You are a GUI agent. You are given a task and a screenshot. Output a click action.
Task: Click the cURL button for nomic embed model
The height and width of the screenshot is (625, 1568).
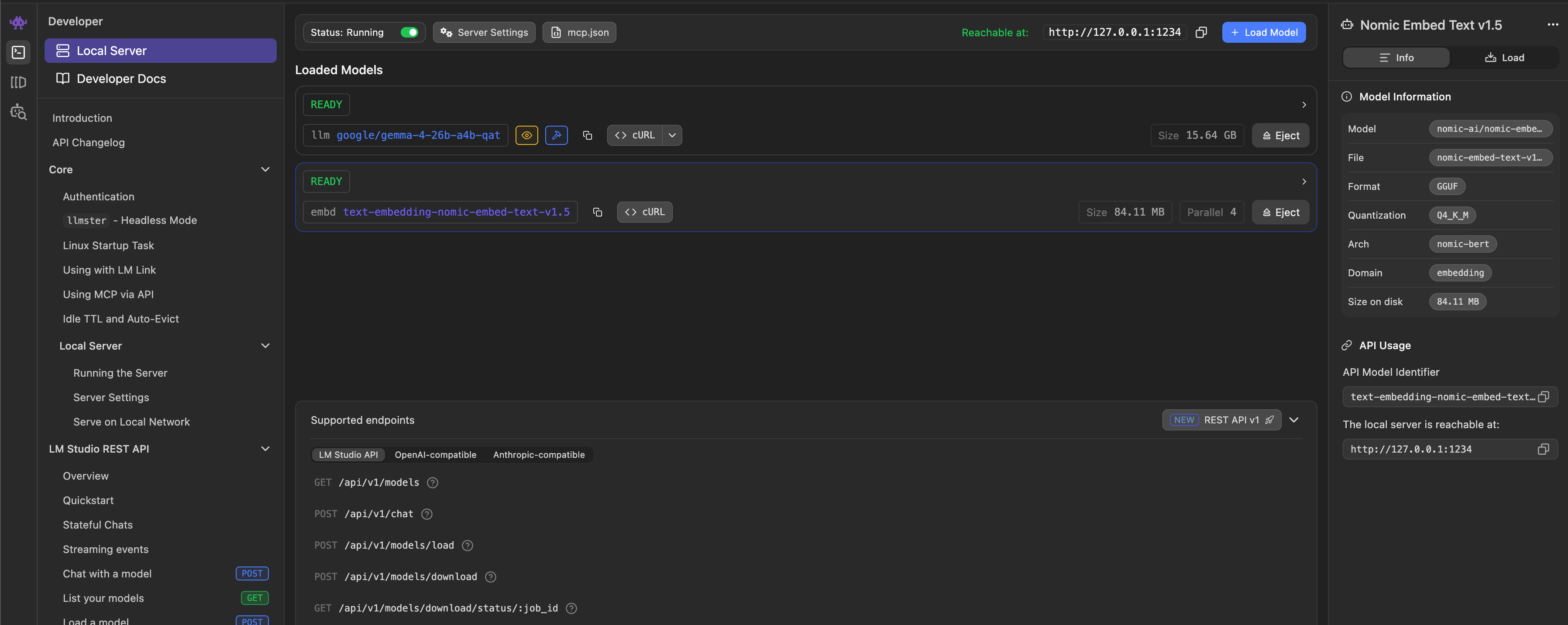coord(645,212)
